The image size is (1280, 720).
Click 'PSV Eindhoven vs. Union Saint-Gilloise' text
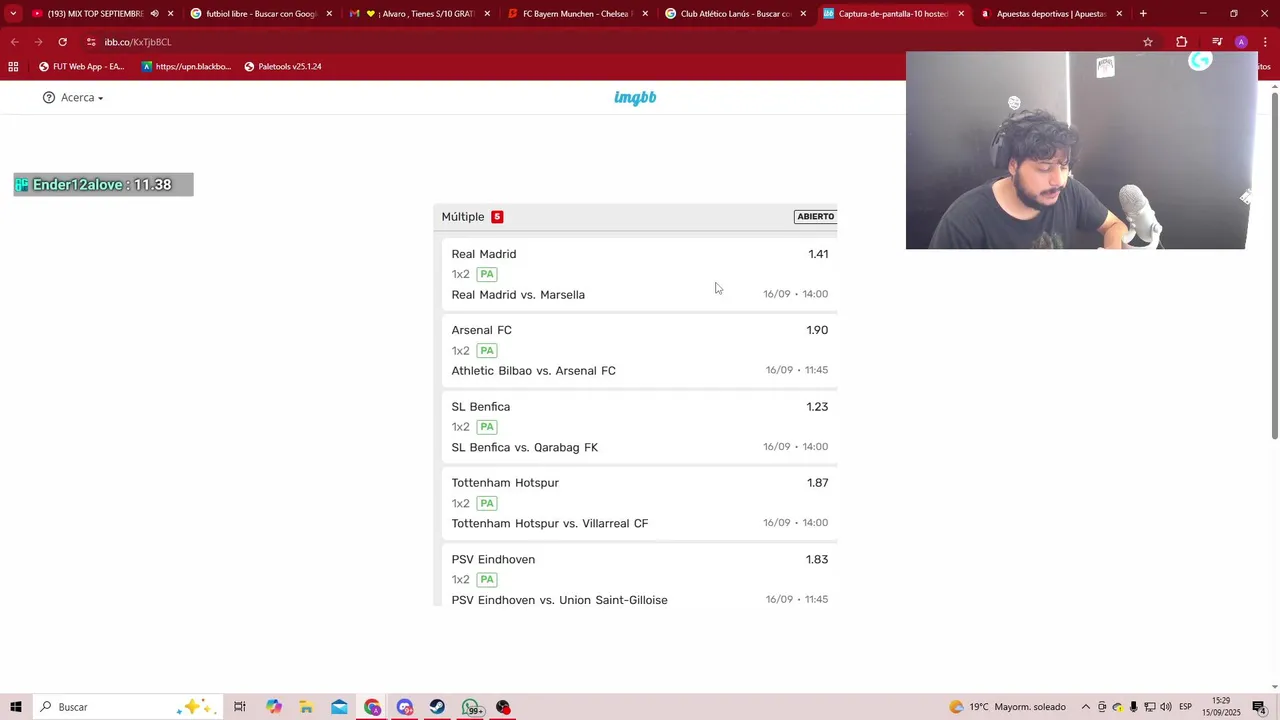(559, 600)
